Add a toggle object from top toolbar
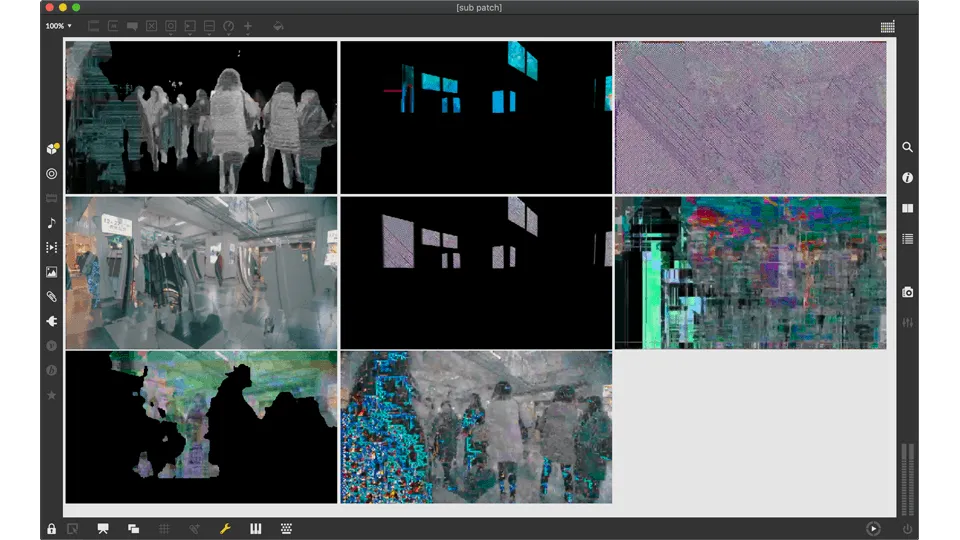 (x=151, y=26)
